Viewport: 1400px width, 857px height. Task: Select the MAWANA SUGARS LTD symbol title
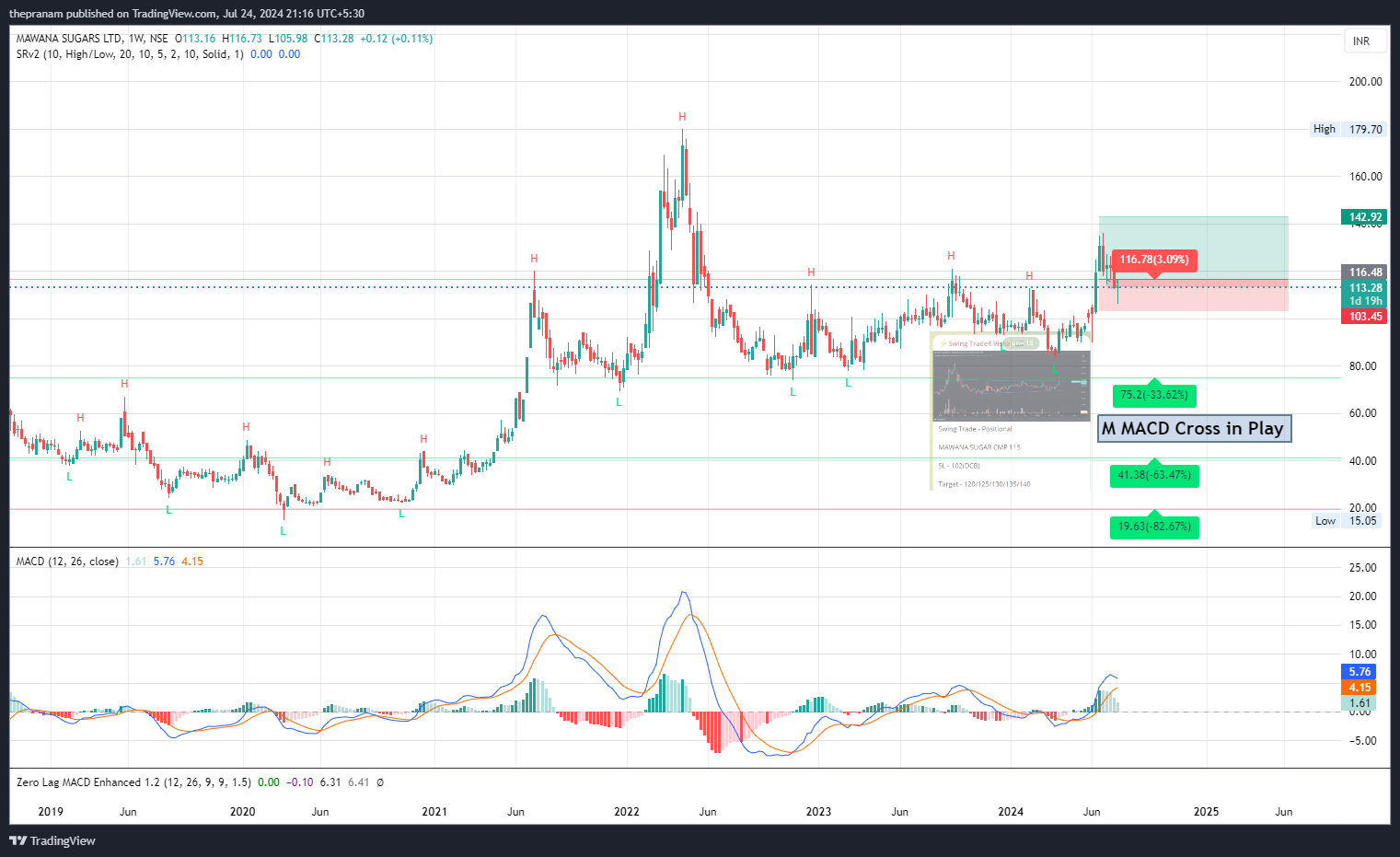click(x=69, y=39)
